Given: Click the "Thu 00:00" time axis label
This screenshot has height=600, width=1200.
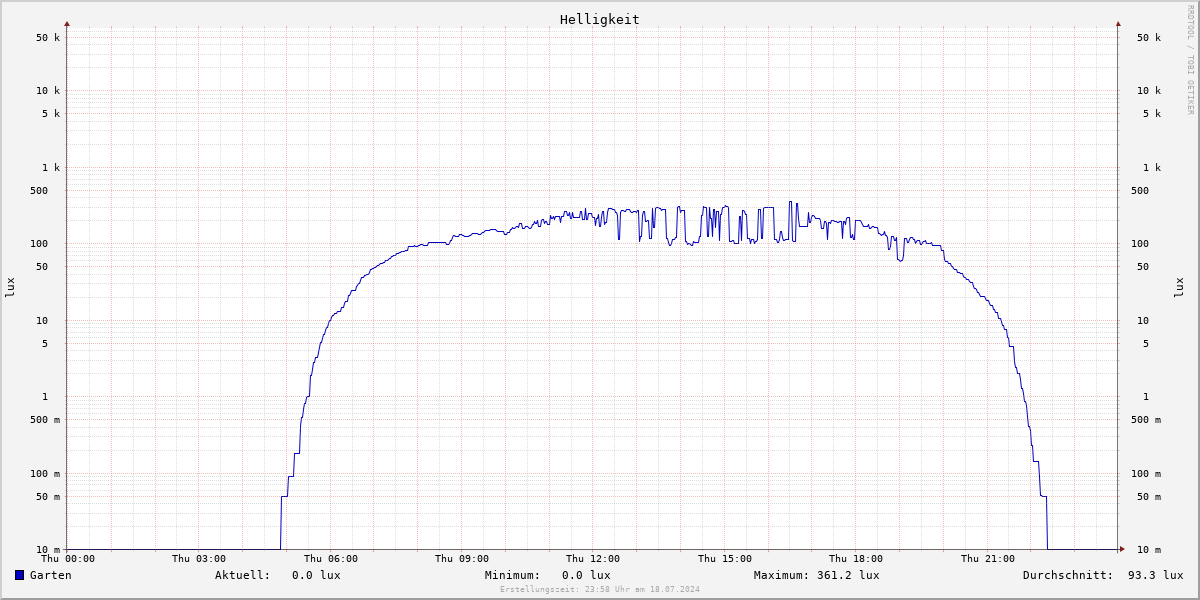Looking at the screenshot, I should tap(68, 559).
